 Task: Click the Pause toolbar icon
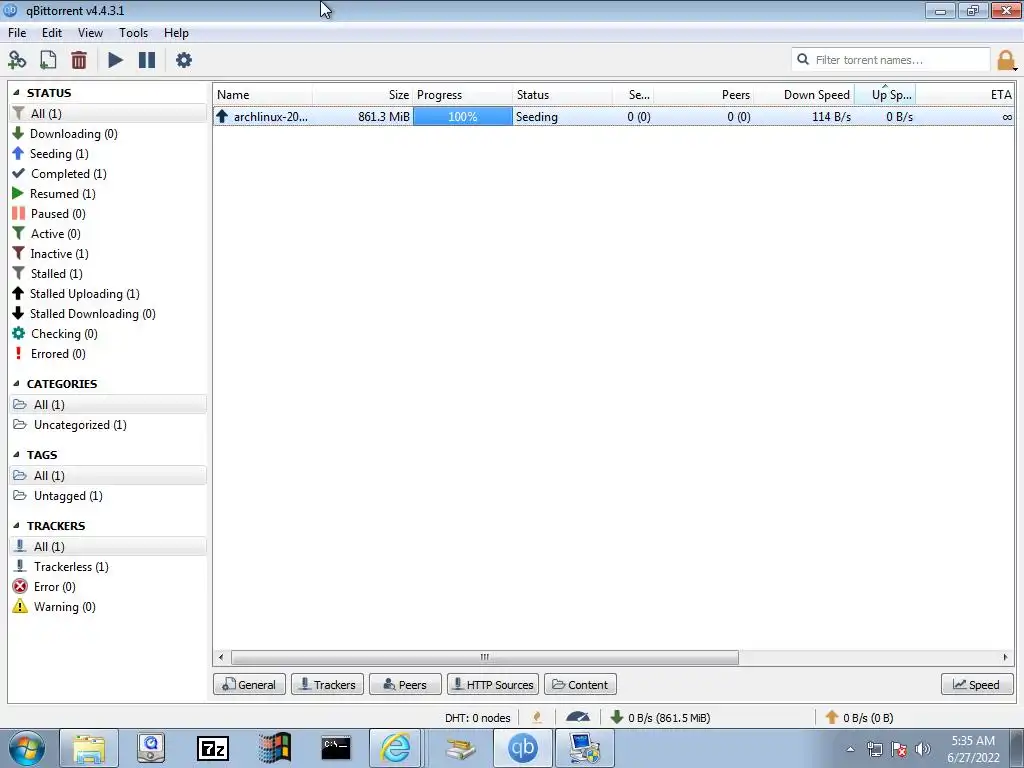click(x=147, y=60)
